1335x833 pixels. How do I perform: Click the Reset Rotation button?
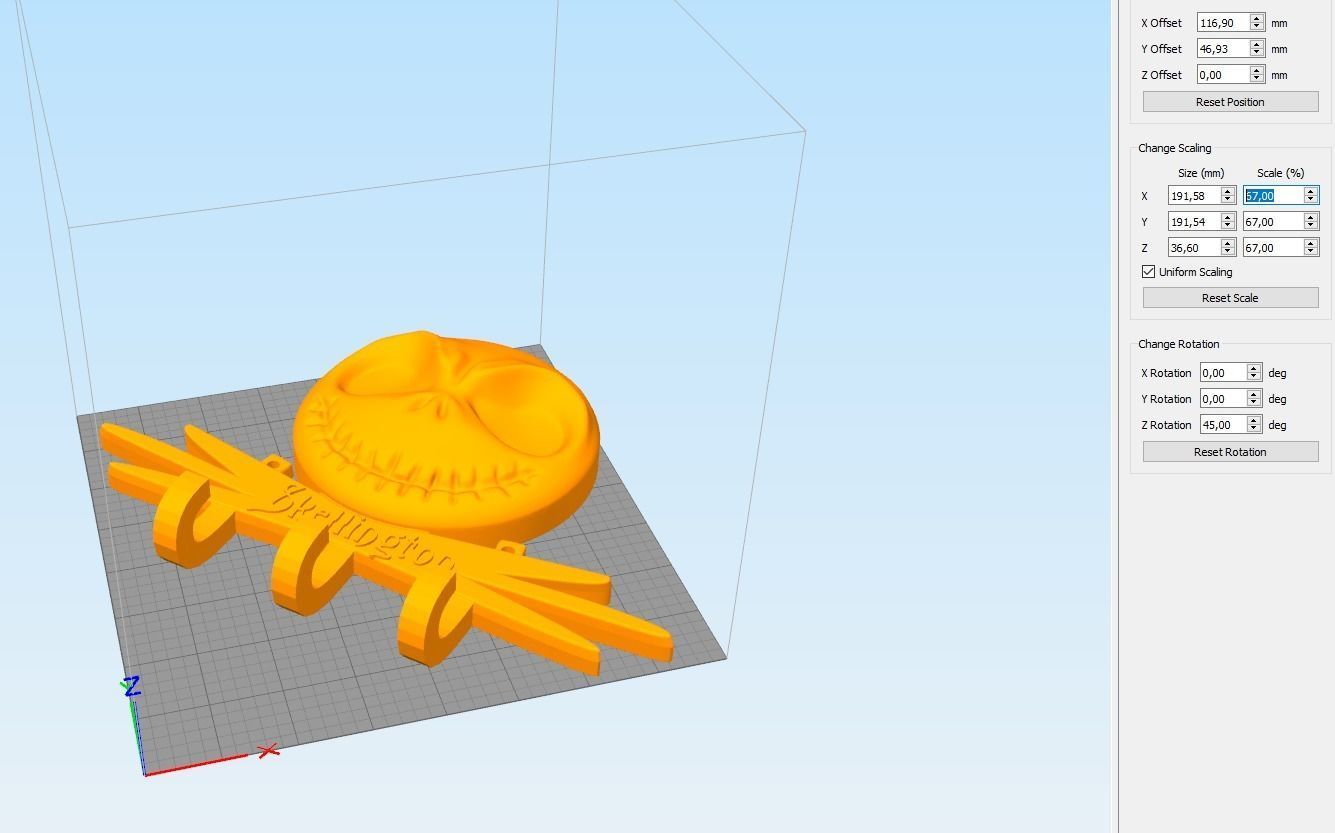(1230, 452)
